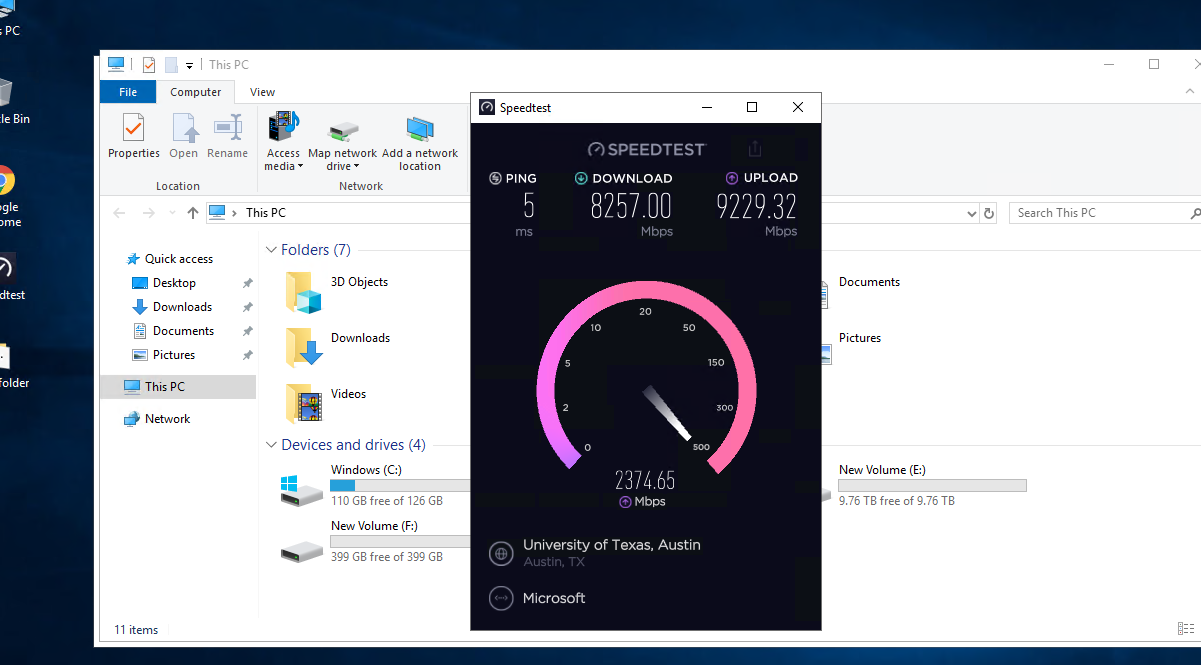Click the globe server icon
This screenshot has height=665, width=1201.
tap(501, 553)
